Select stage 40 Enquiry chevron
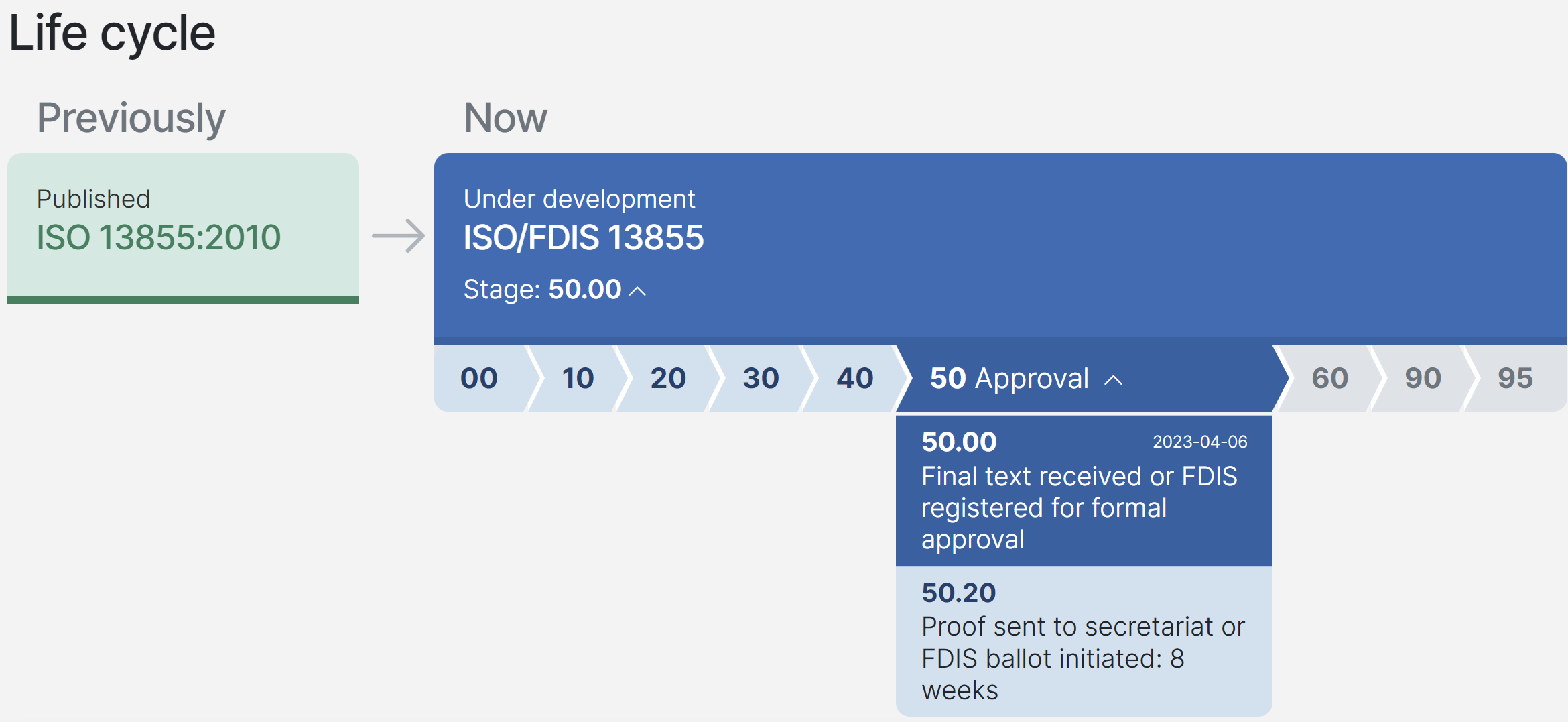 (854, 378)
